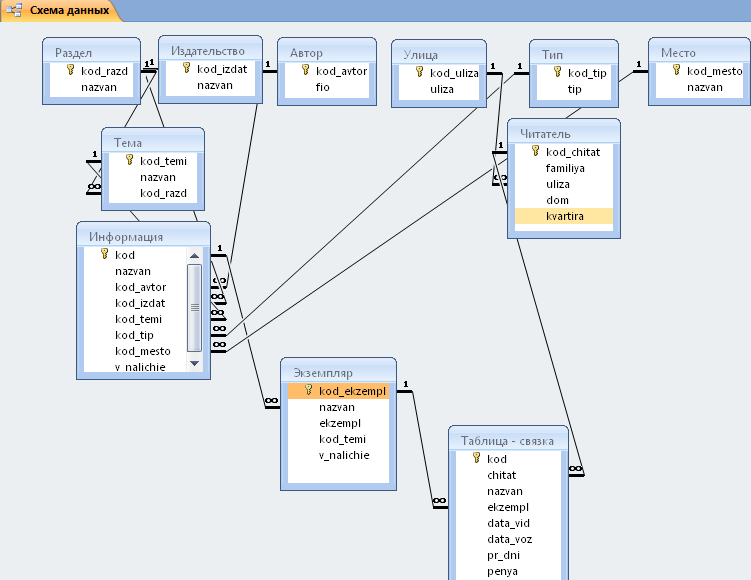Viewport: 751px width, 580px height.
Task: Click key icon beside kod in Таблица - связка
Action: click(x=476, y=458)
